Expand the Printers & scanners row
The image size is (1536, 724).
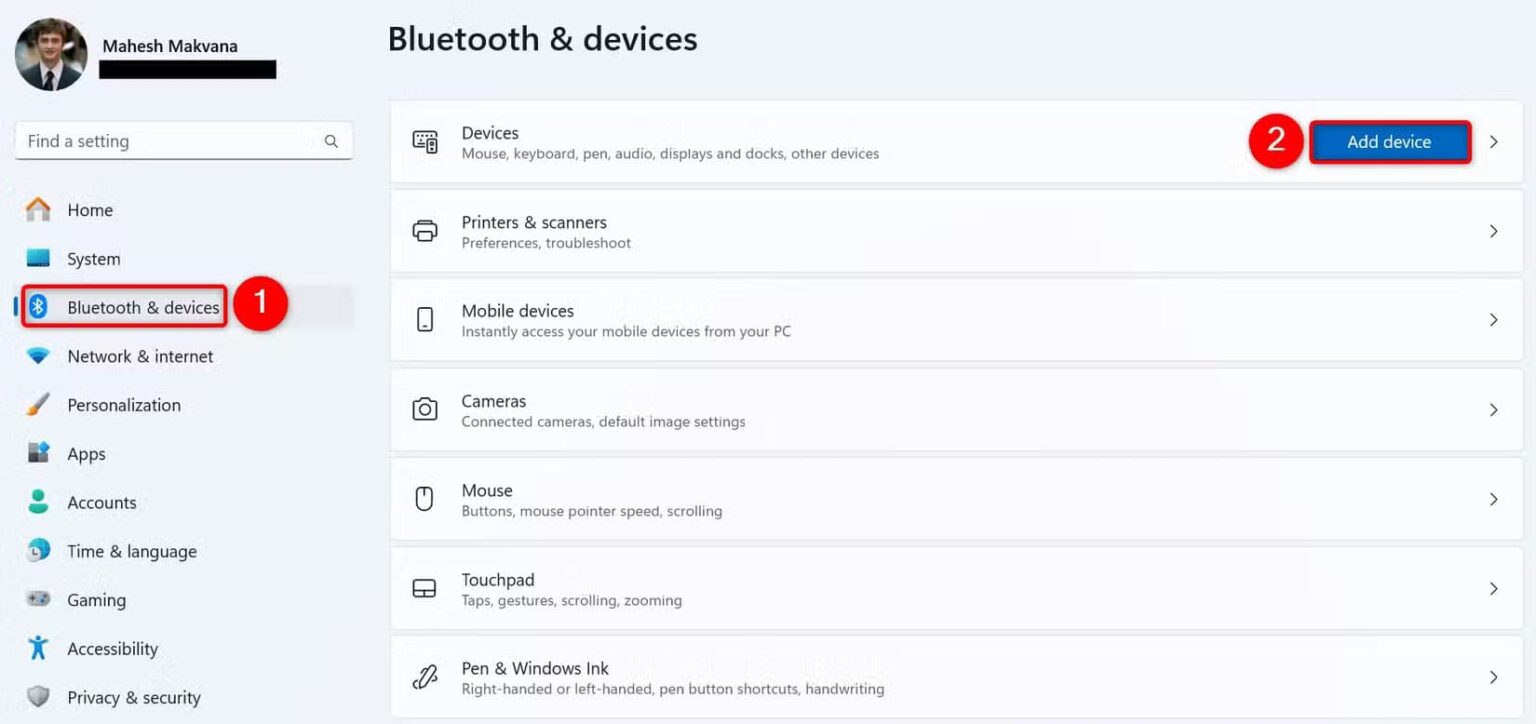pos(1494,230)
